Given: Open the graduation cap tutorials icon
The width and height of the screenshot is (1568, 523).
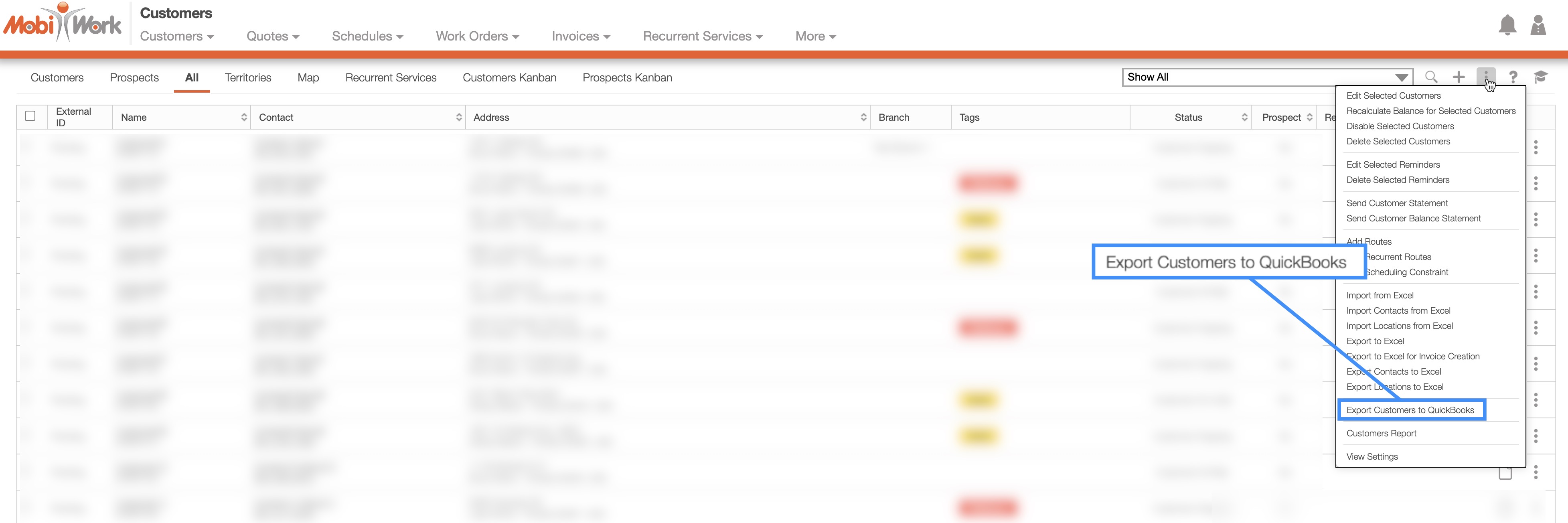Looking at the screenshot, I should [x=1540, y=77].
